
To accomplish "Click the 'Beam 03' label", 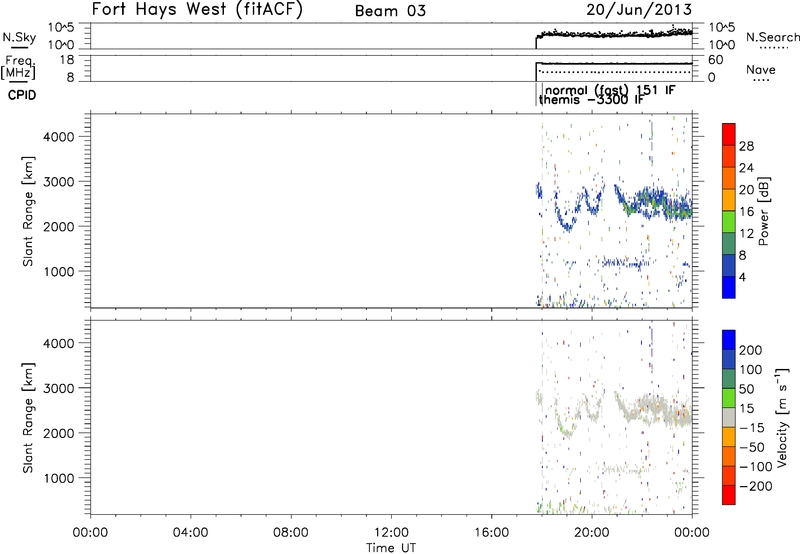I will click(x=390, y=11).
